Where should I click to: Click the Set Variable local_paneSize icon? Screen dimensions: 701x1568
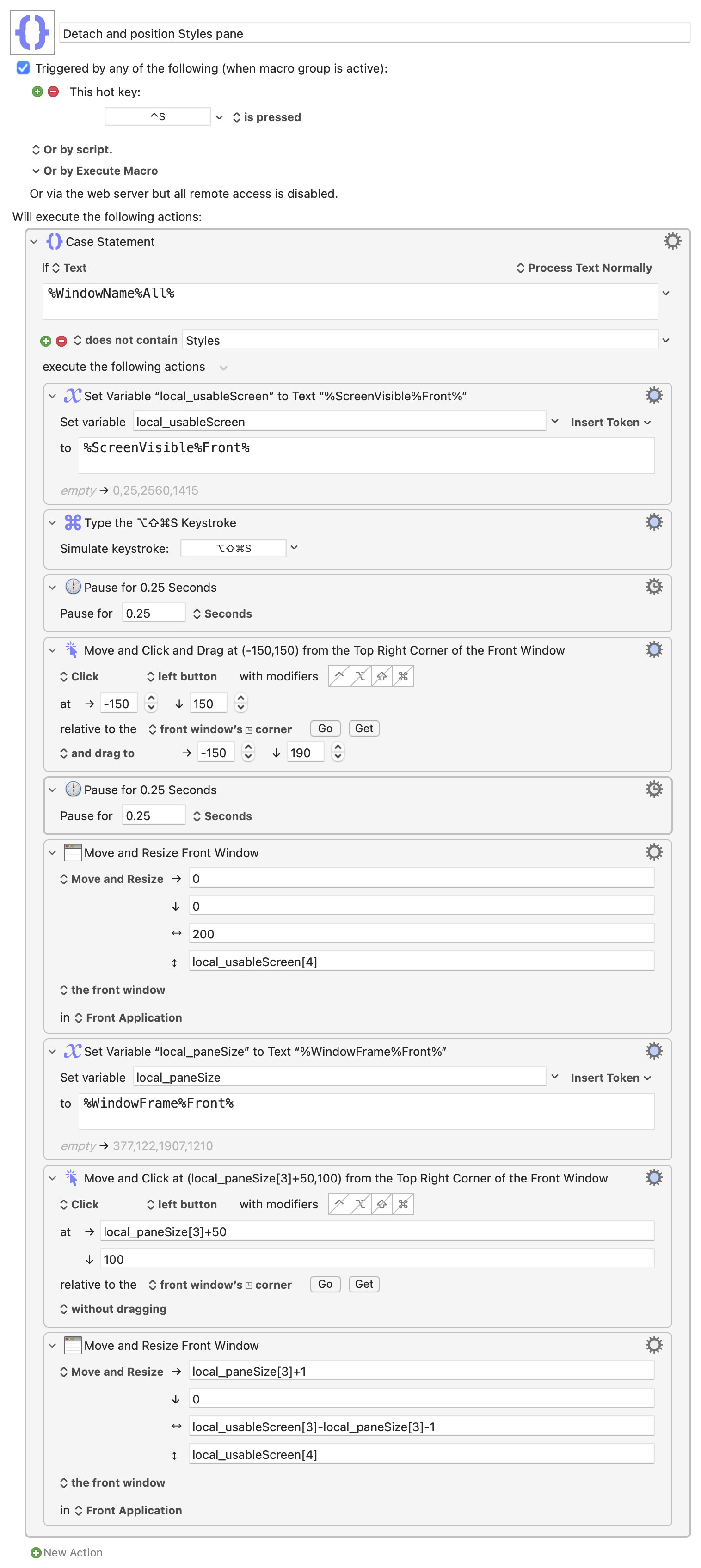click(73, 1051)
